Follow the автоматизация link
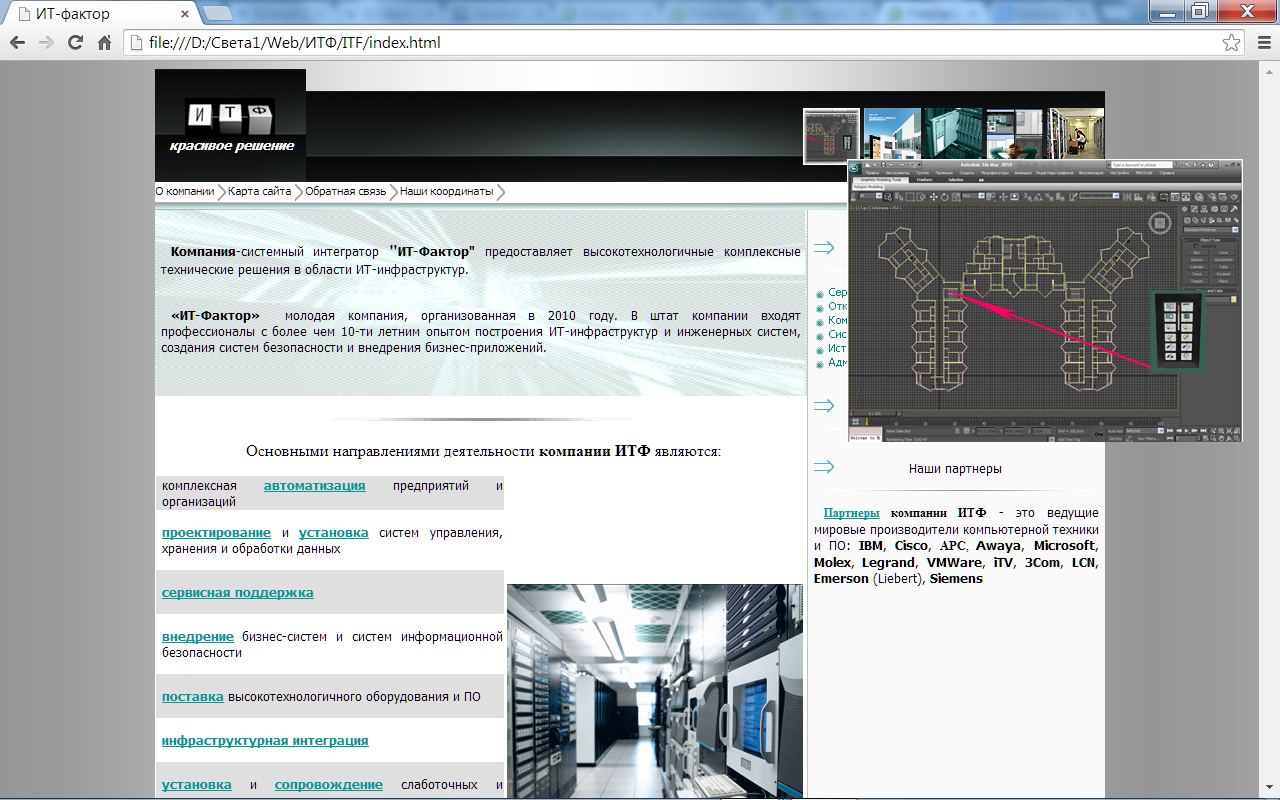The height and width of the screenshot is (800, 1280). click(315, 486)
